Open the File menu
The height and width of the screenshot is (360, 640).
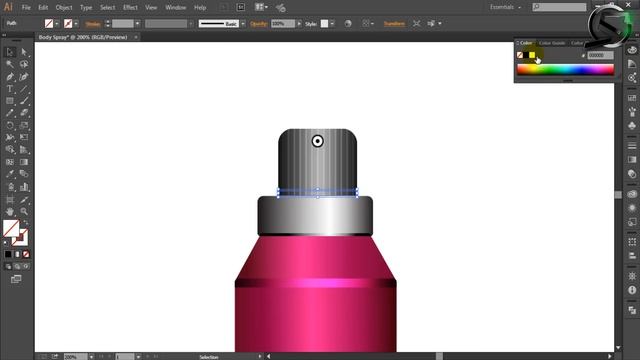[x=26, y=7]
